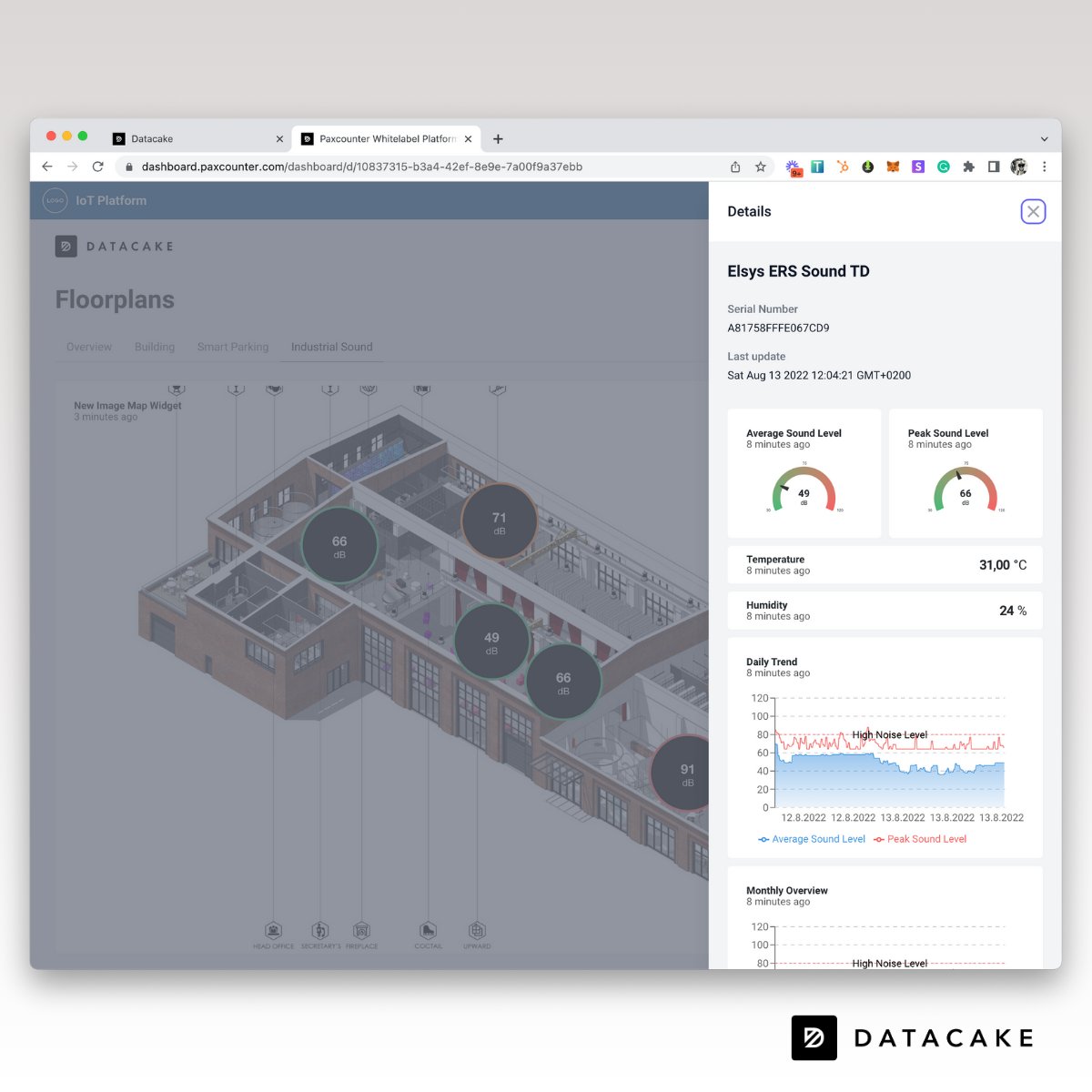The width and height of the screenshot is (1092, 1092).
Task: Expand the tab search chevron
Action: pos(1044,139)
